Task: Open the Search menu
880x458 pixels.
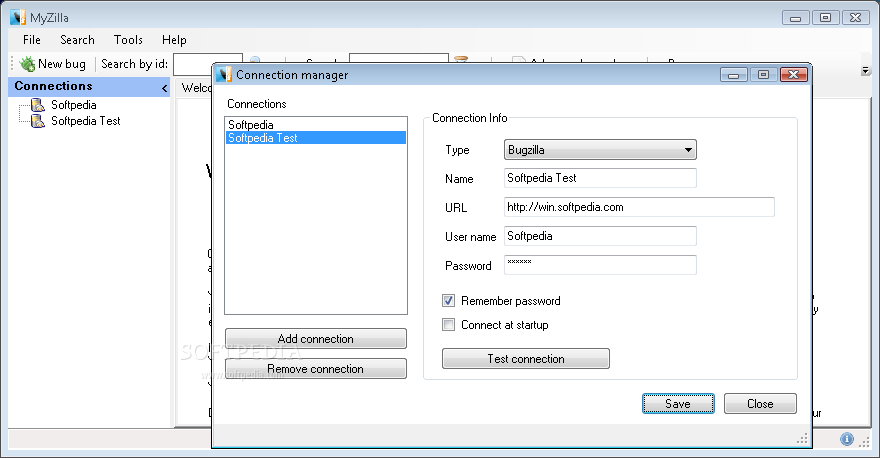Action: (x=77, y=40)
